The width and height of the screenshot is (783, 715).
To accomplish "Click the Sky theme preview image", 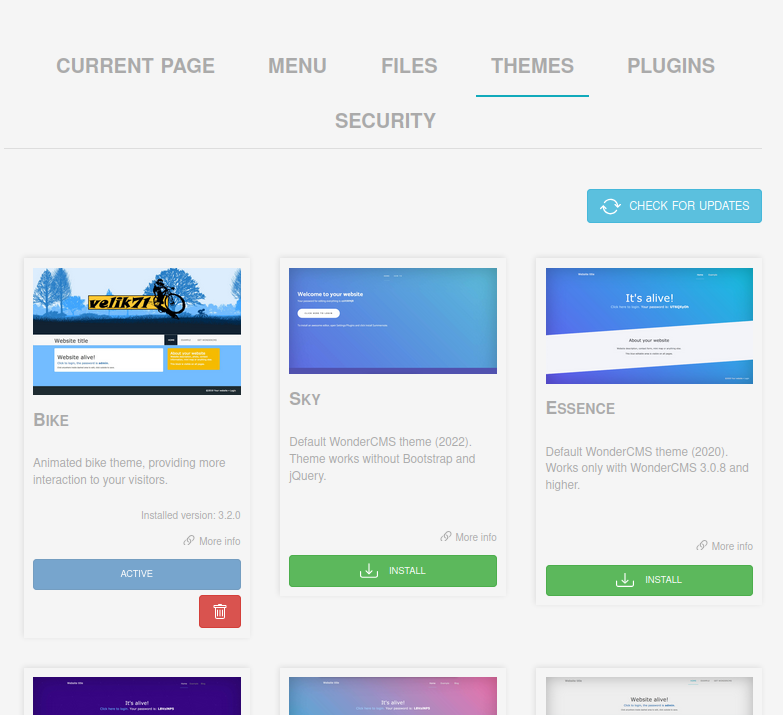I will click(x=393, y=321).
